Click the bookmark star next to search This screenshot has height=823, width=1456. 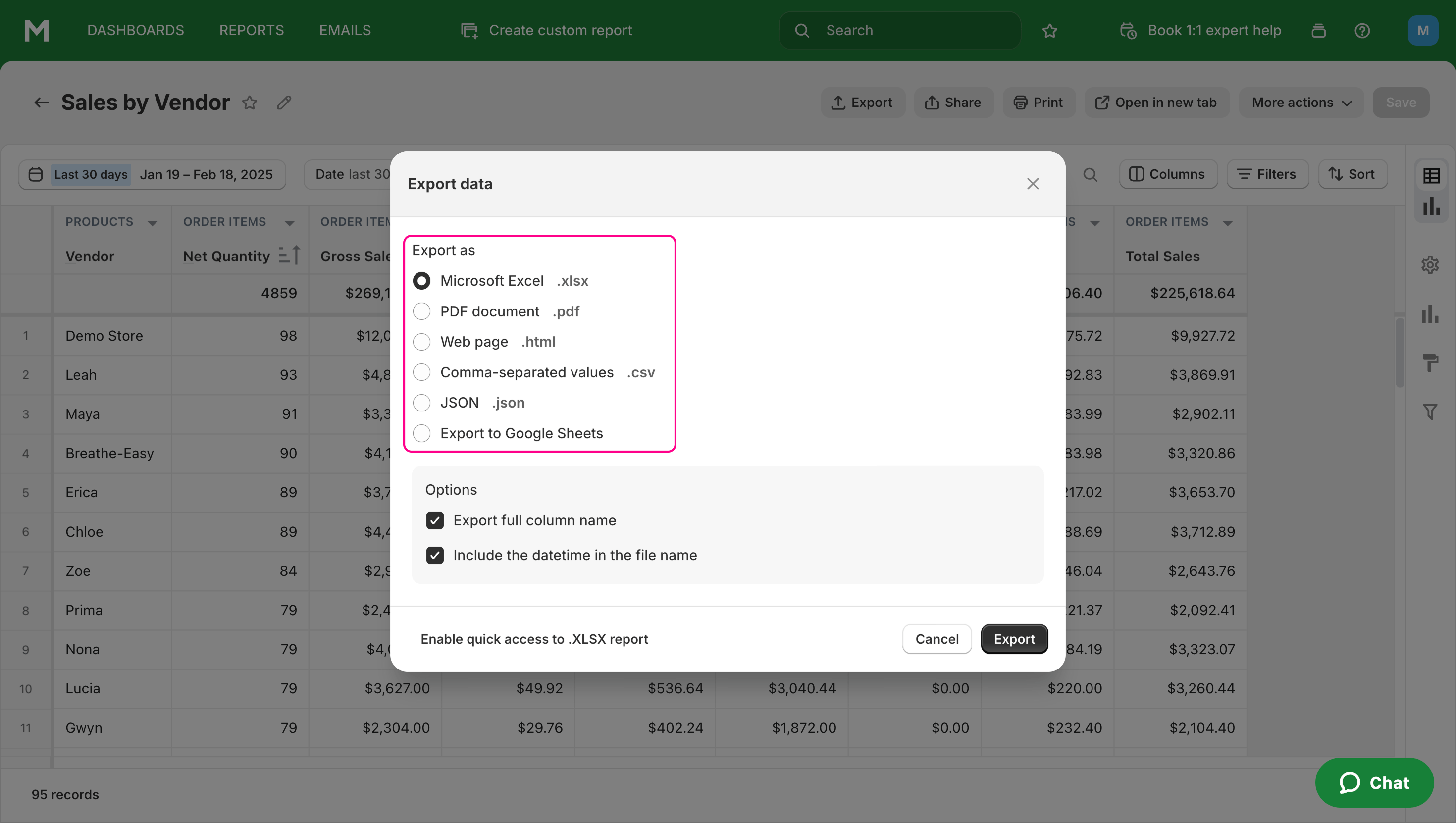[1050, 31]
